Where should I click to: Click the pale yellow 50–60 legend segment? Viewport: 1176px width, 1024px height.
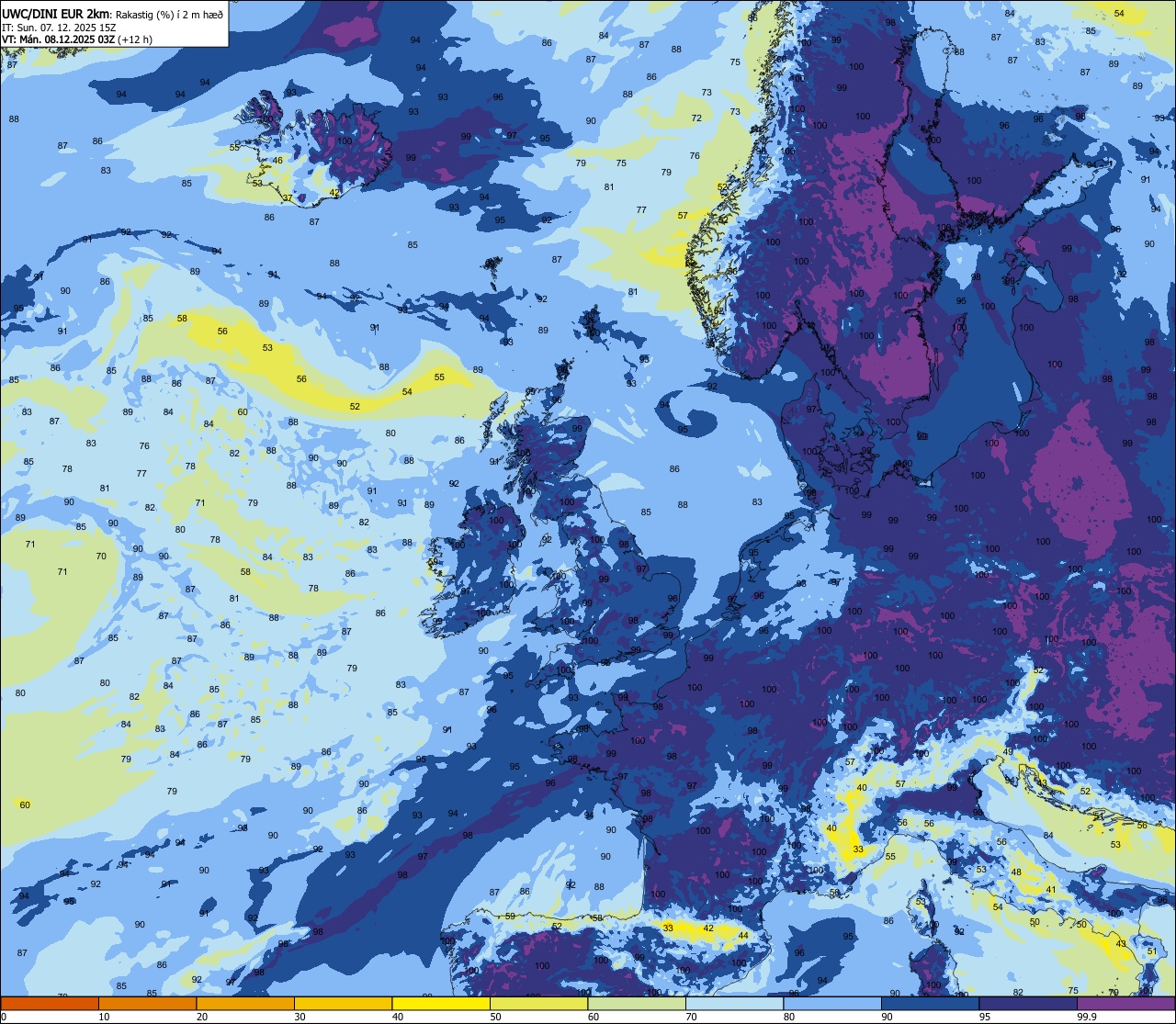pos(538,1003)
